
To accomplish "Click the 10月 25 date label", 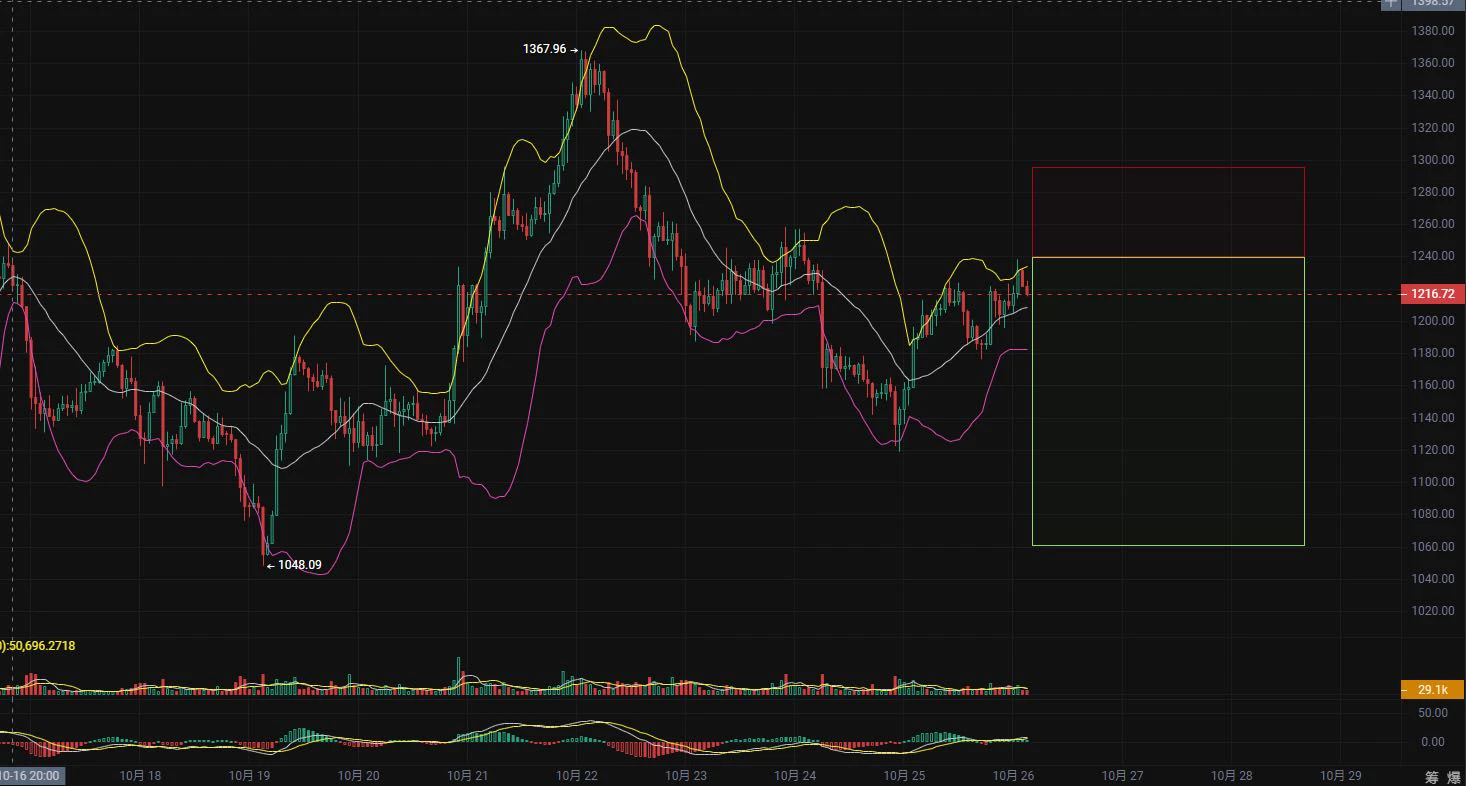I will coord(904,775).
